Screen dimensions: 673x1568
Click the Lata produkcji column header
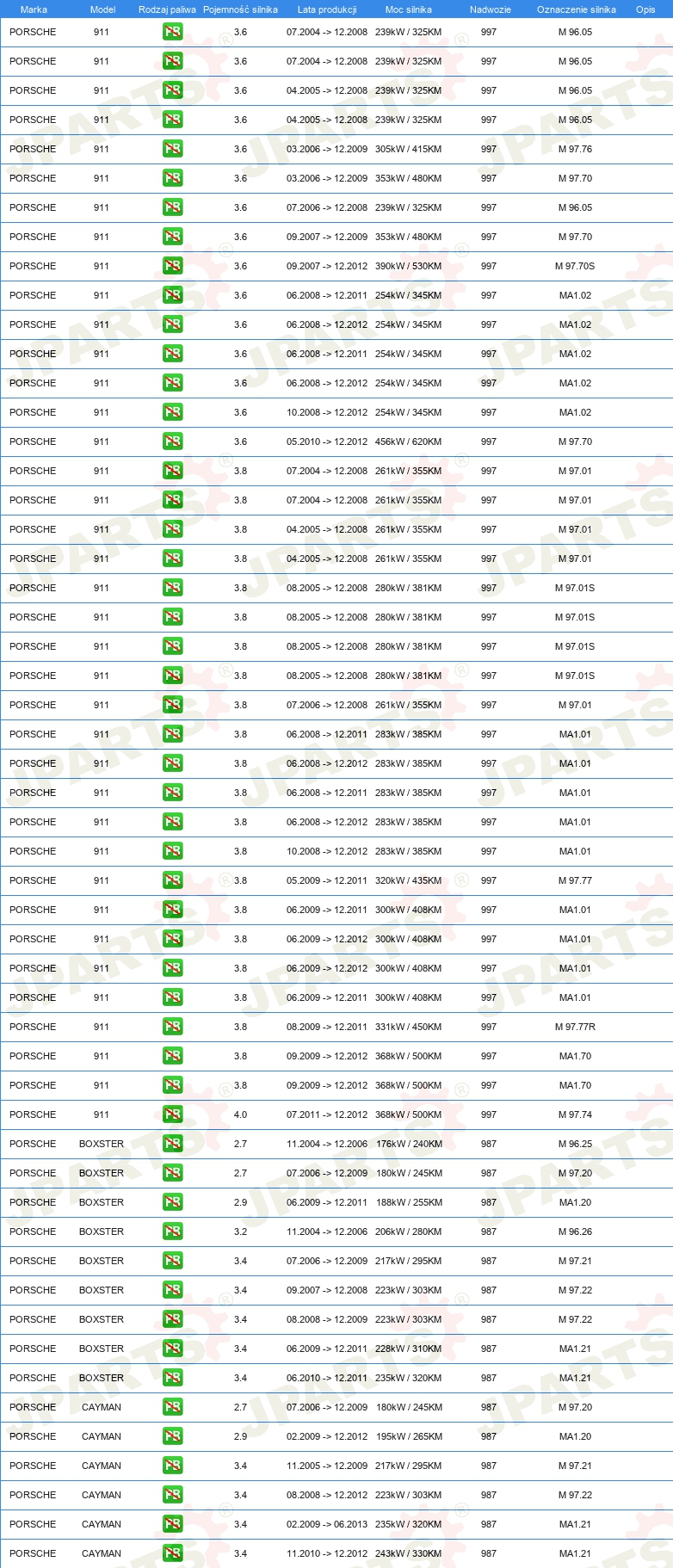(x=327, y=9)
